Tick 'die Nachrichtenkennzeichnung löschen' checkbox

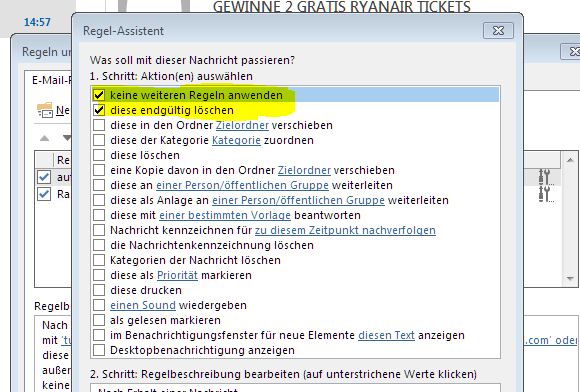coord(99,245)
